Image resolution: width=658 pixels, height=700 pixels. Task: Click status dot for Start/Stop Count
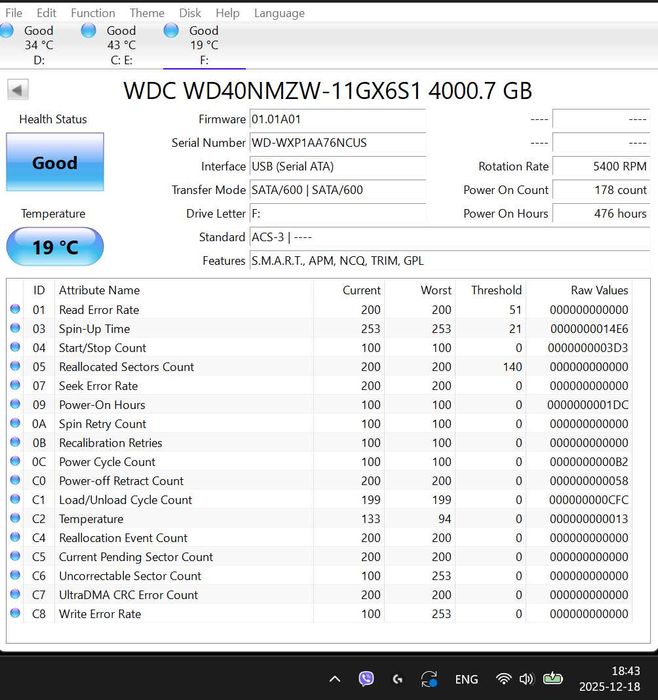(x=15, y=347)
